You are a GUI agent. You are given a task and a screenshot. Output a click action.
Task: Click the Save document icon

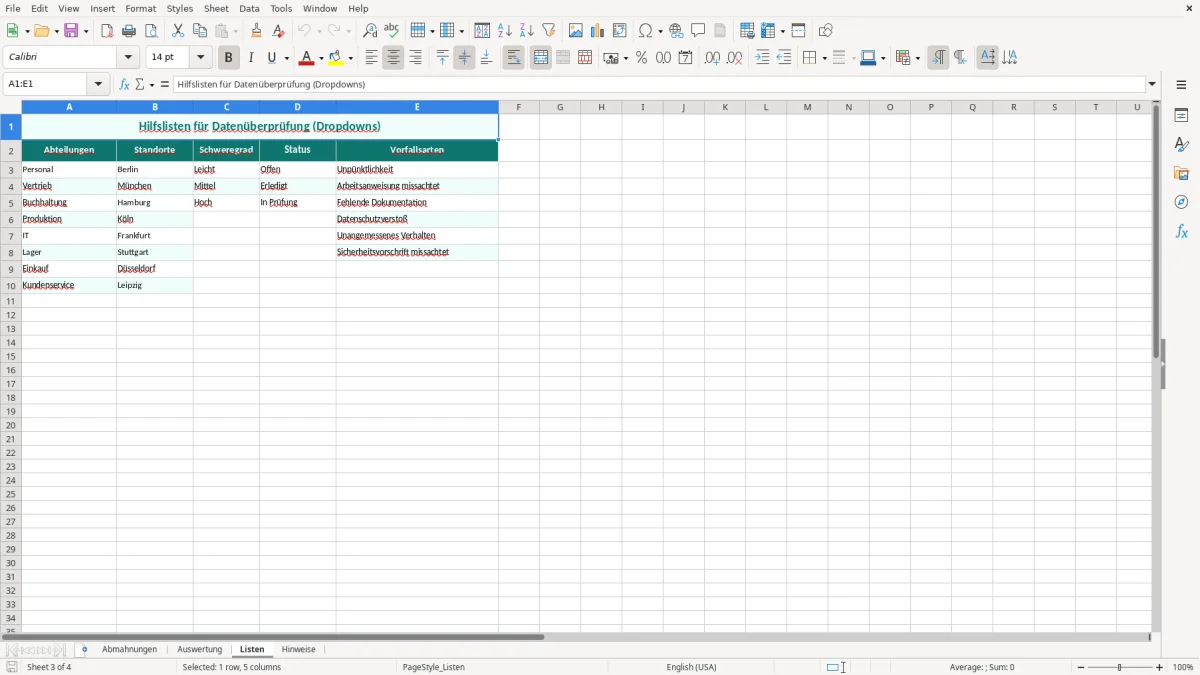[x=71, y=31]
